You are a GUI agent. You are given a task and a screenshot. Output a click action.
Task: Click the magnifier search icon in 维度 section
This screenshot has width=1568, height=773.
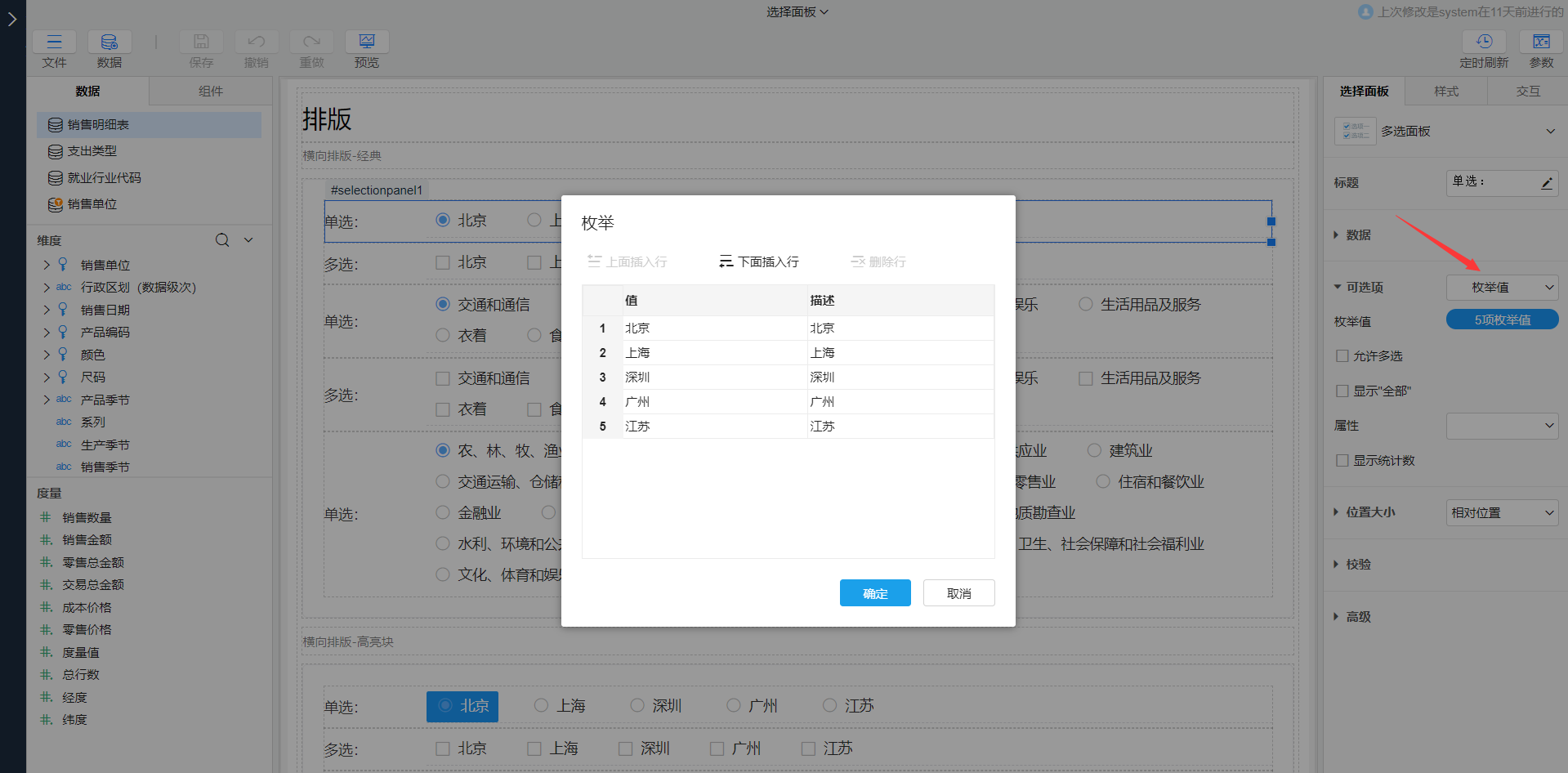point(221,239)
